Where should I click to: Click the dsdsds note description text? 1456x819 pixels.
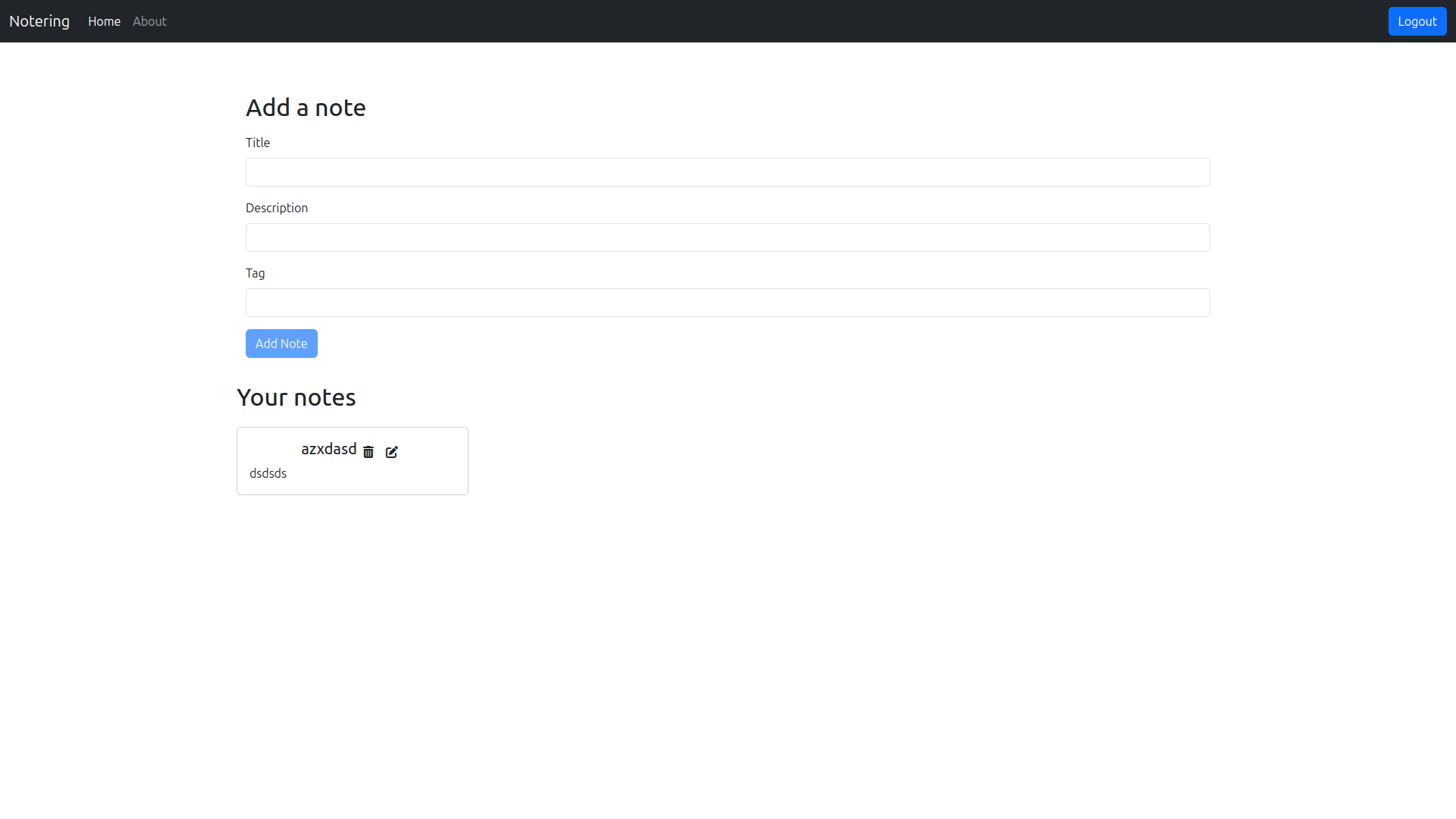[268, 473]
